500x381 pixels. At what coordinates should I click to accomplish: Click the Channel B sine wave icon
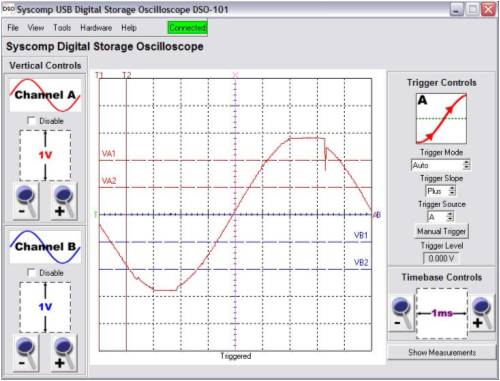[45, 247]
